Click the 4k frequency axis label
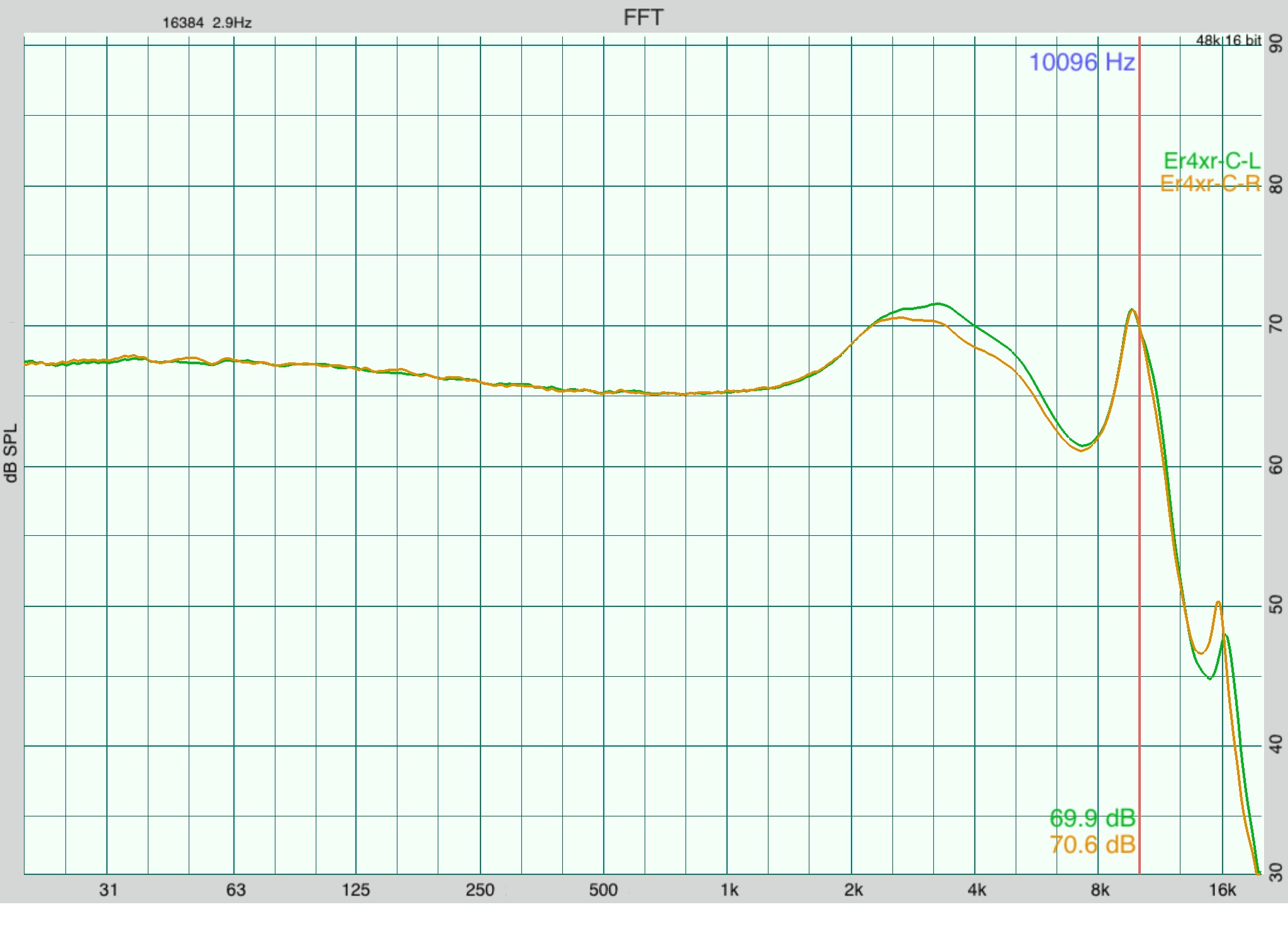1288x941 pixels. (977, 890)
